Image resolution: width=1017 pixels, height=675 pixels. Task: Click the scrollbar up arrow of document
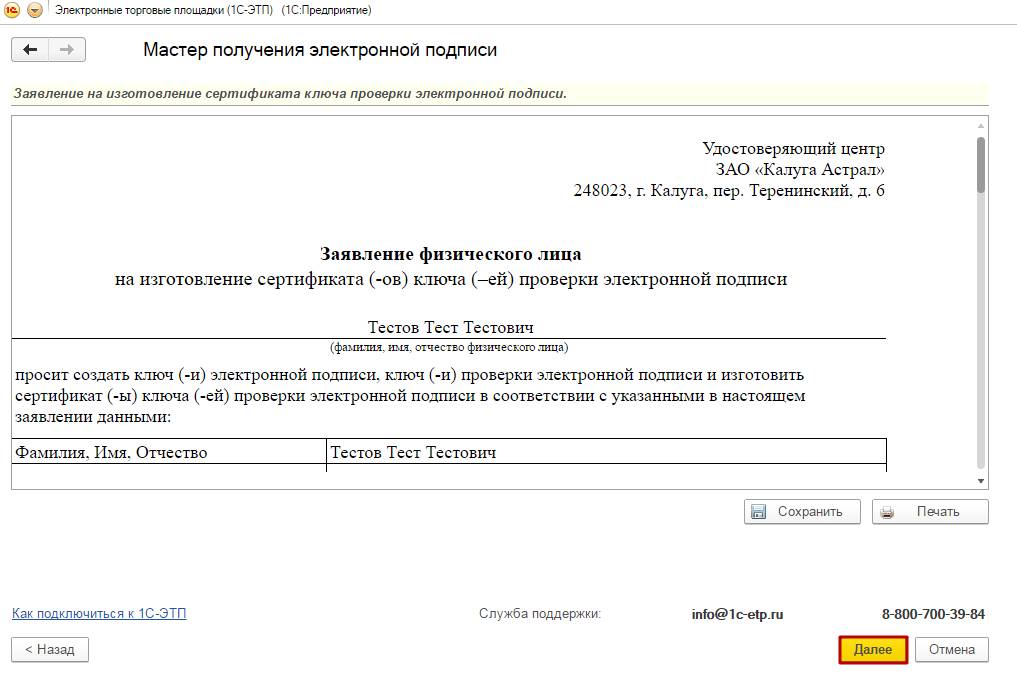(981, 126)
